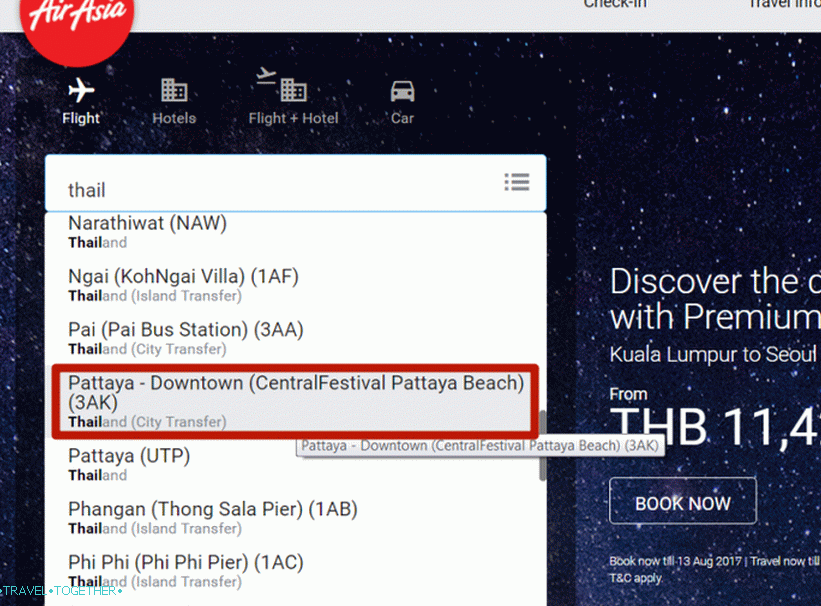This screenshot has height=606, width=821.
Task: Switch to the Car tab label
Action: click(x=402, y=118)
